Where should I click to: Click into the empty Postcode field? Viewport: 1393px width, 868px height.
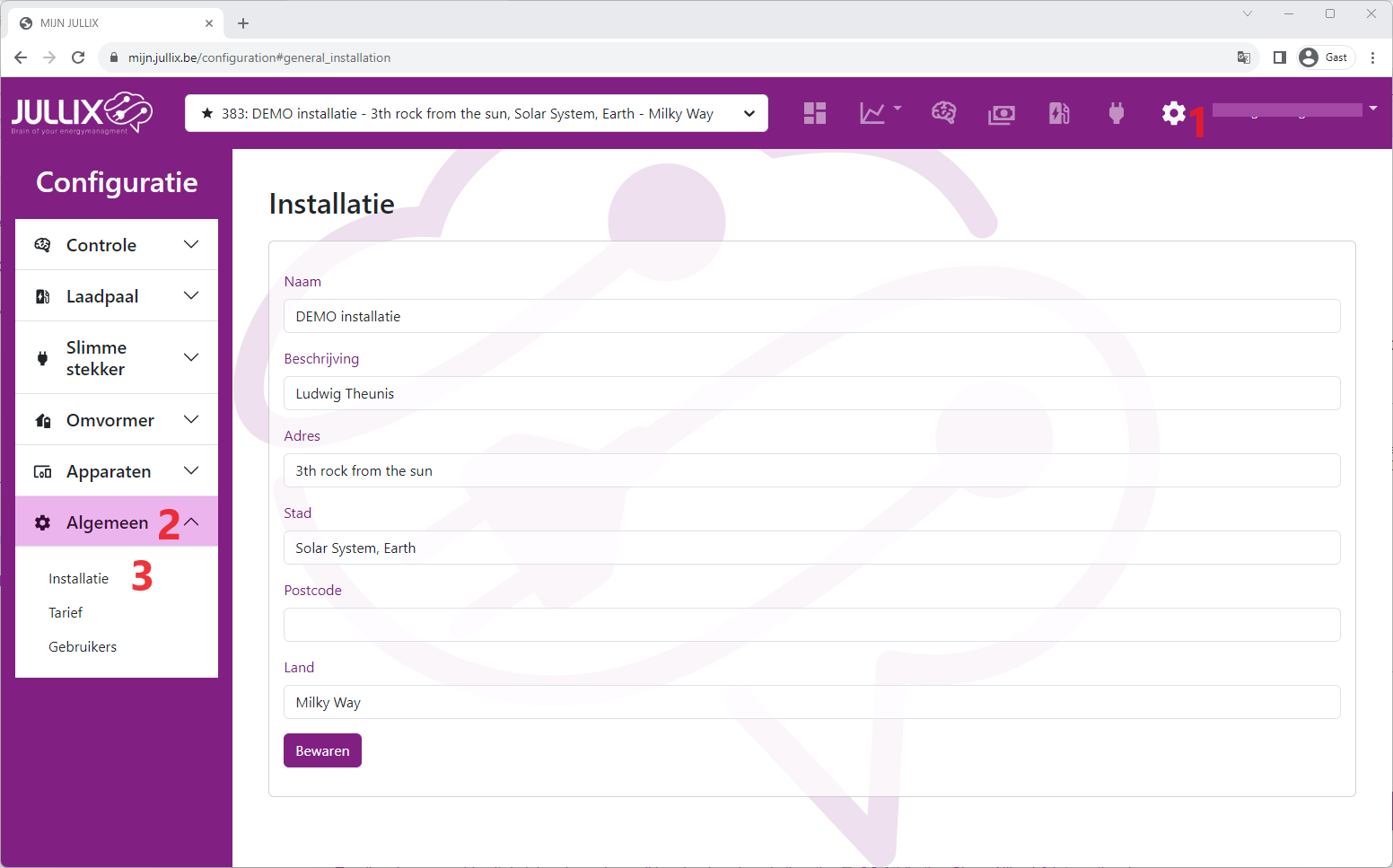[x=811, y=625]
